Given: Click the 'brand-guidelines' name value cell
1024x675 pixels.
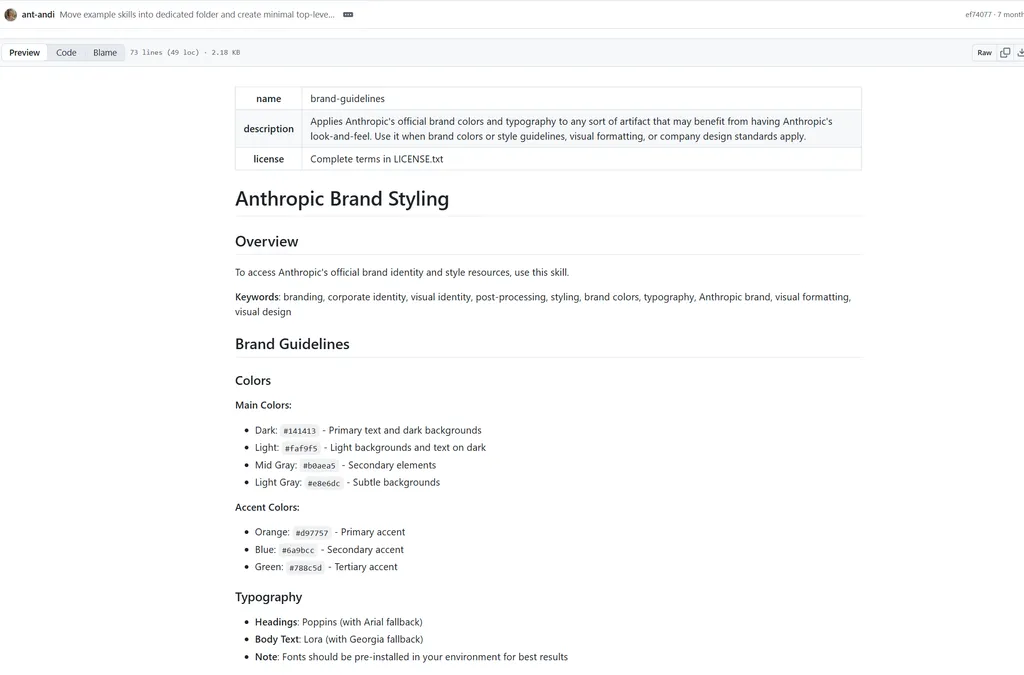Looking at the screenshot, I should pos(581,99).
